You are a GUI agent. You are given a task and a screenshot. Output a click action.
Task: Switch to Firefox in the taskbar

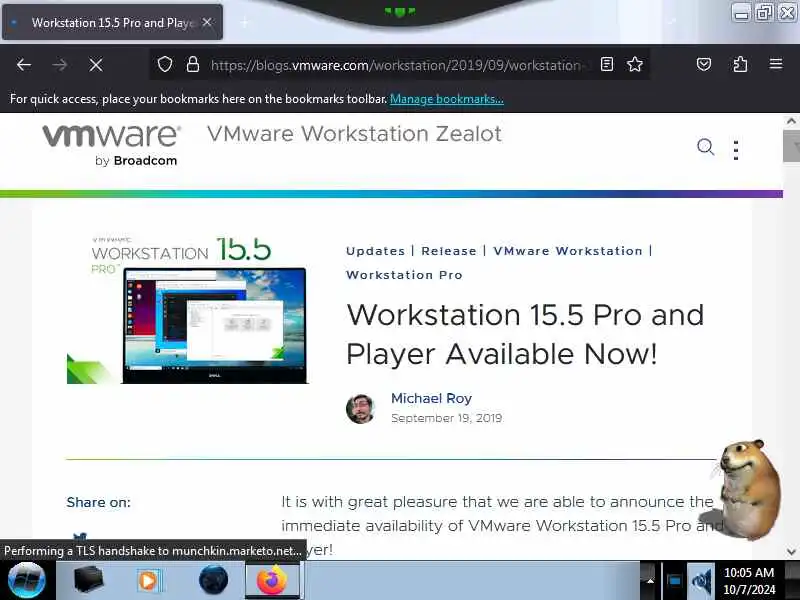(x=272, y=580)
